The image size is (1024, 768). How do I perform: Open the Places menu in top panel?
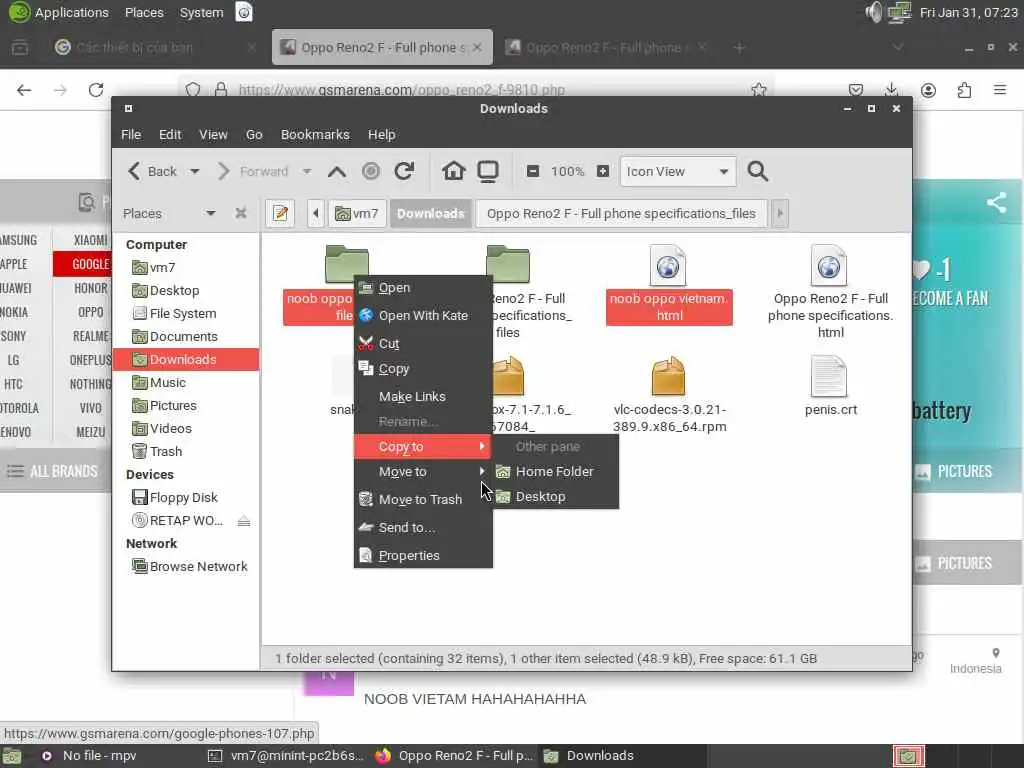tap(144, 12)
